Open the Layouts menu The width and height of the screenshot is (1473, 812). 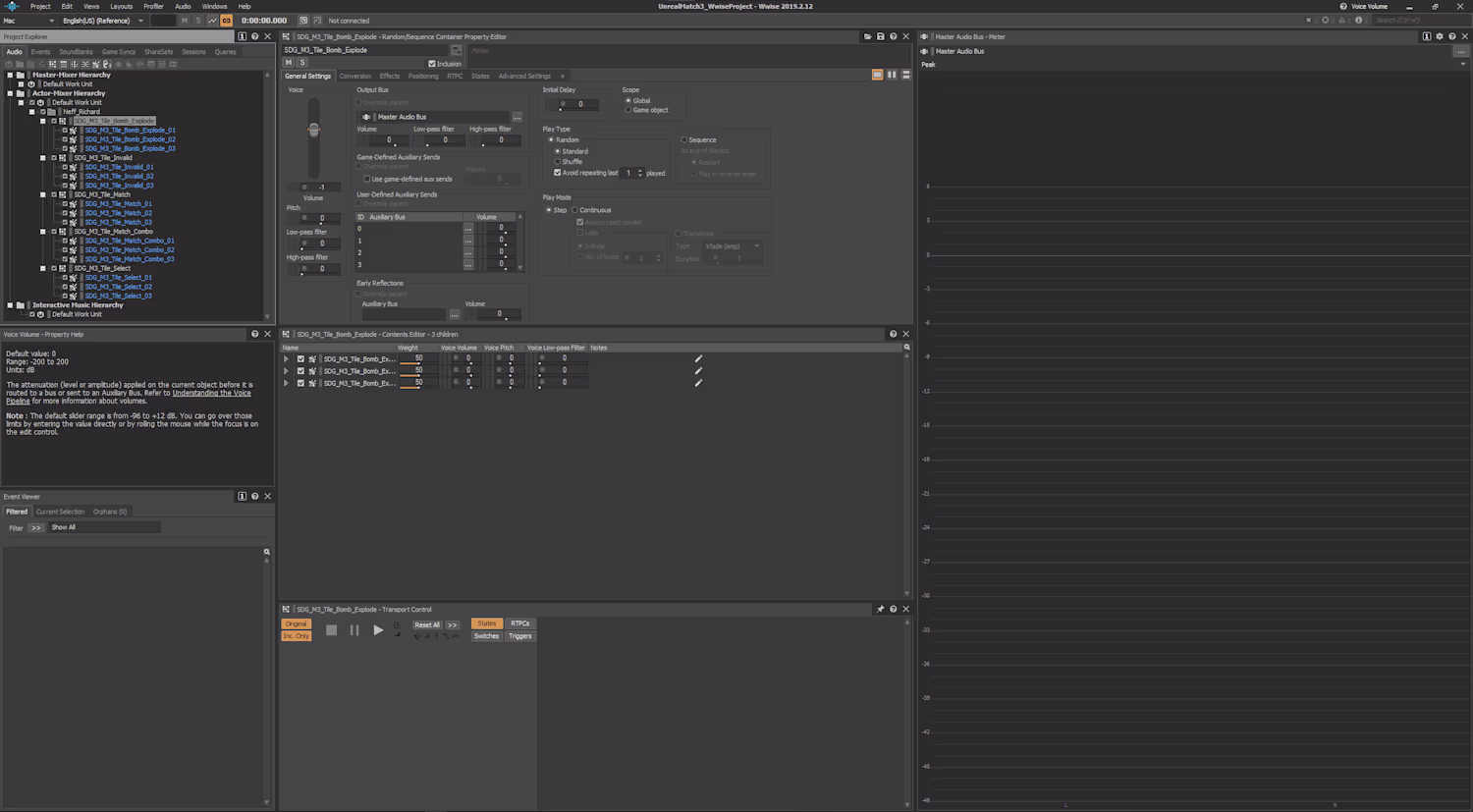pos(121,6)
